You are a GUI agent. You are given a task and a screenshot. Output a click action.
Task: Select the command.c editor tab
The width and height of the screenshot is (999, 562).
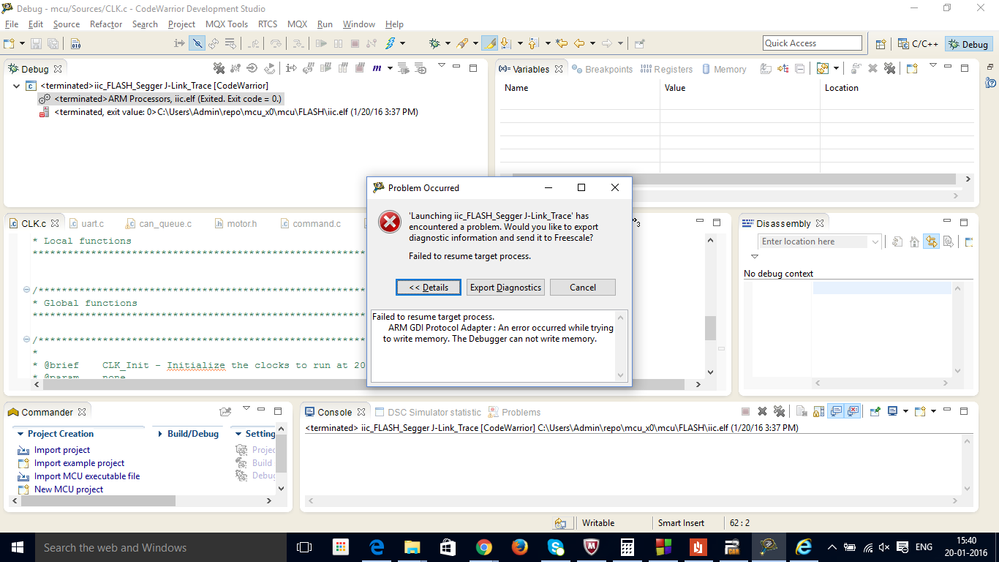(x=310, y=224)
